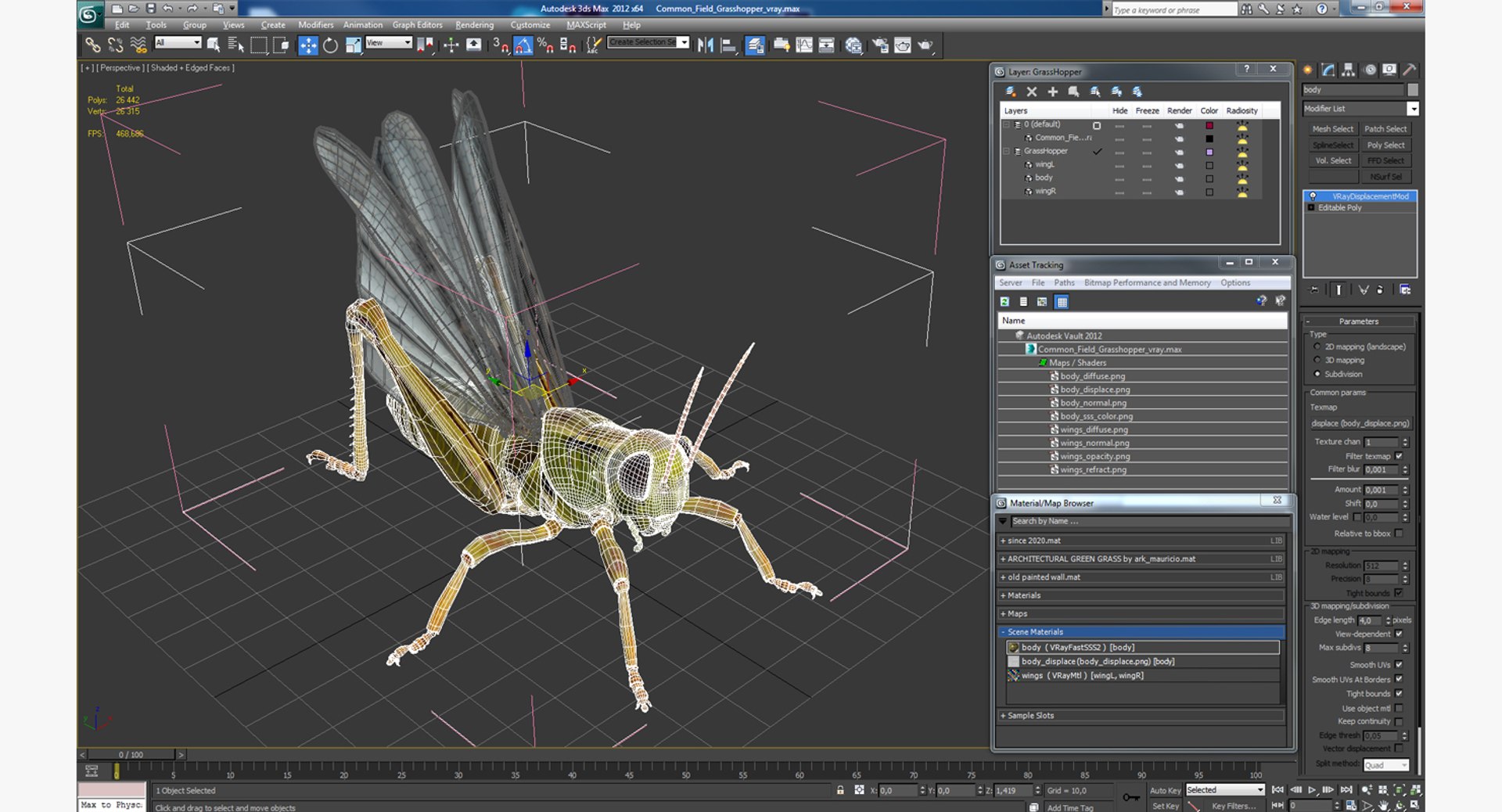The height and width of the screenshot is (812, 1502).
Task: Open Bitmap Performance and Memory menu
Action: (1147, 283)
